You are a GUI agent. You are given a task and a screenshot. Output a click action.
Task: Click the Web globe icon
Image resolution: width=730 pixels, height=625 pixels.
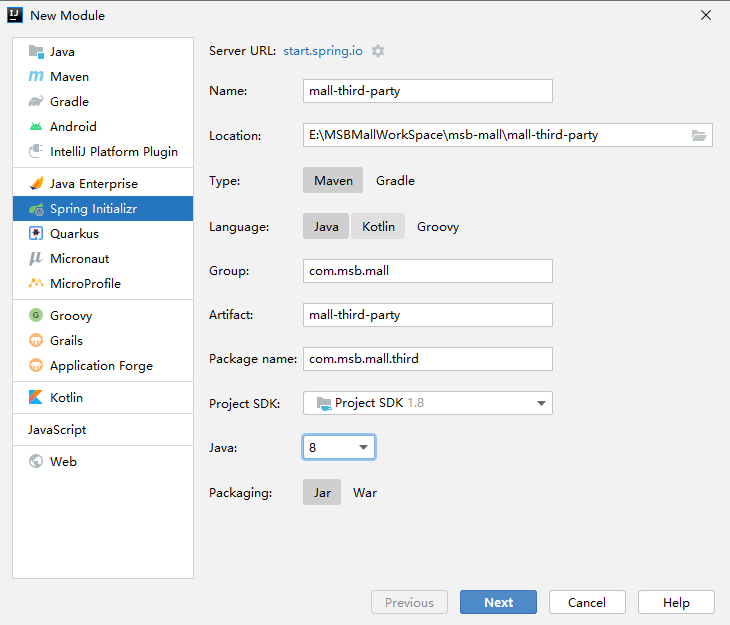36,461
